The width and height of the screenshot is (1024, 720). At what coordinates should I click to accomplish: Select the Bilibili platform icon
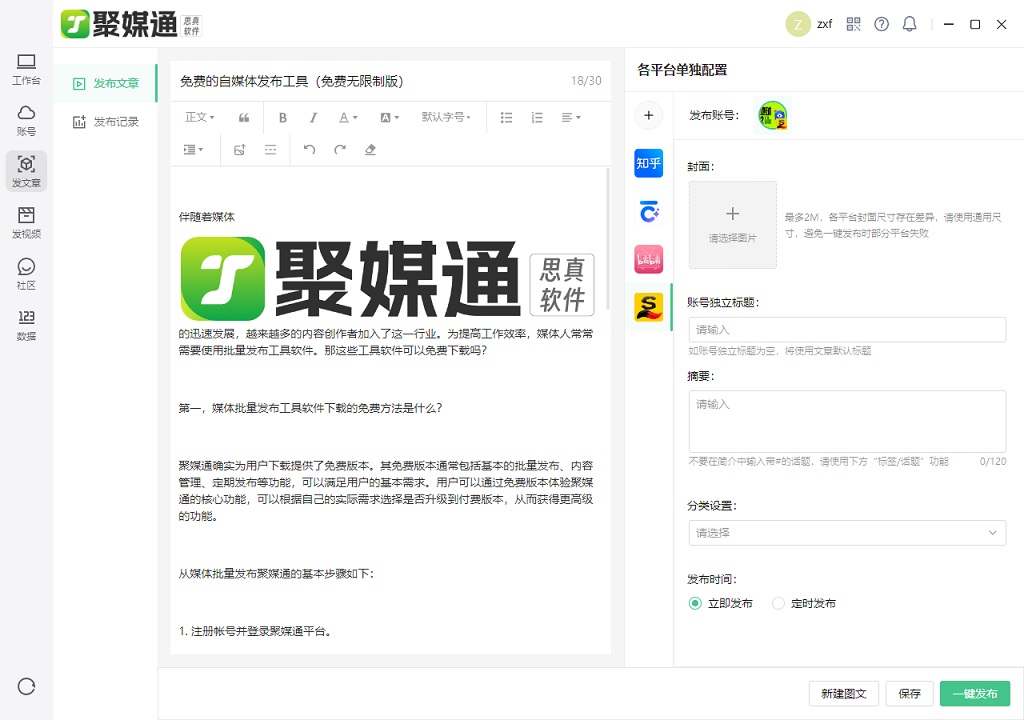coord(648,259)
